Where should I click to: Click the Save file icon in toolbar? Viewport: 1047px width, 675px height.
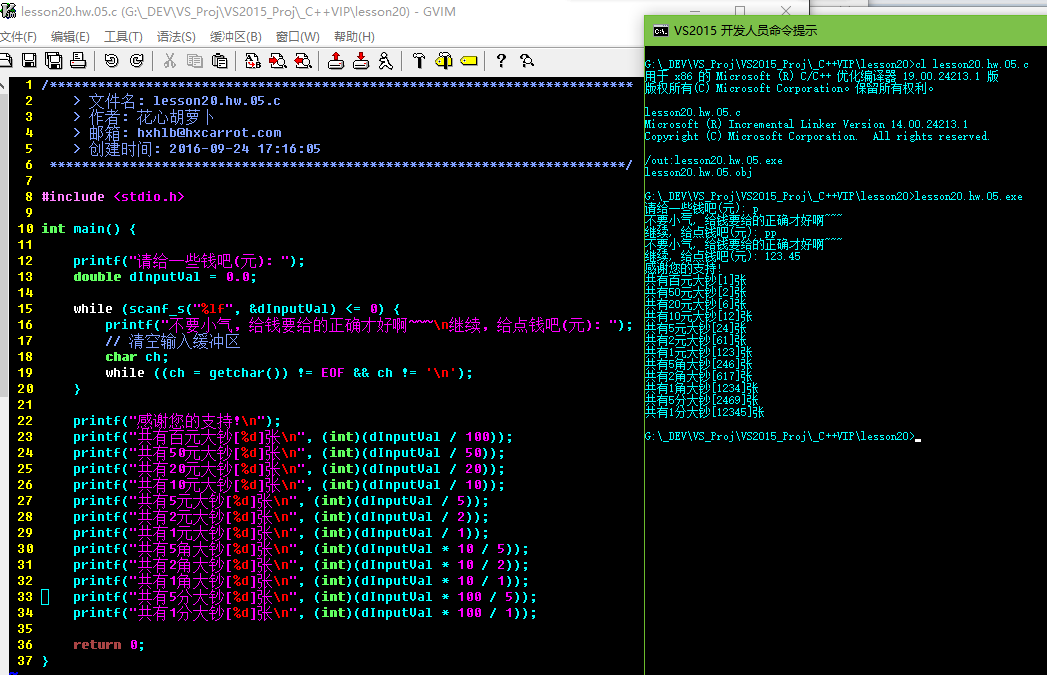29,61
